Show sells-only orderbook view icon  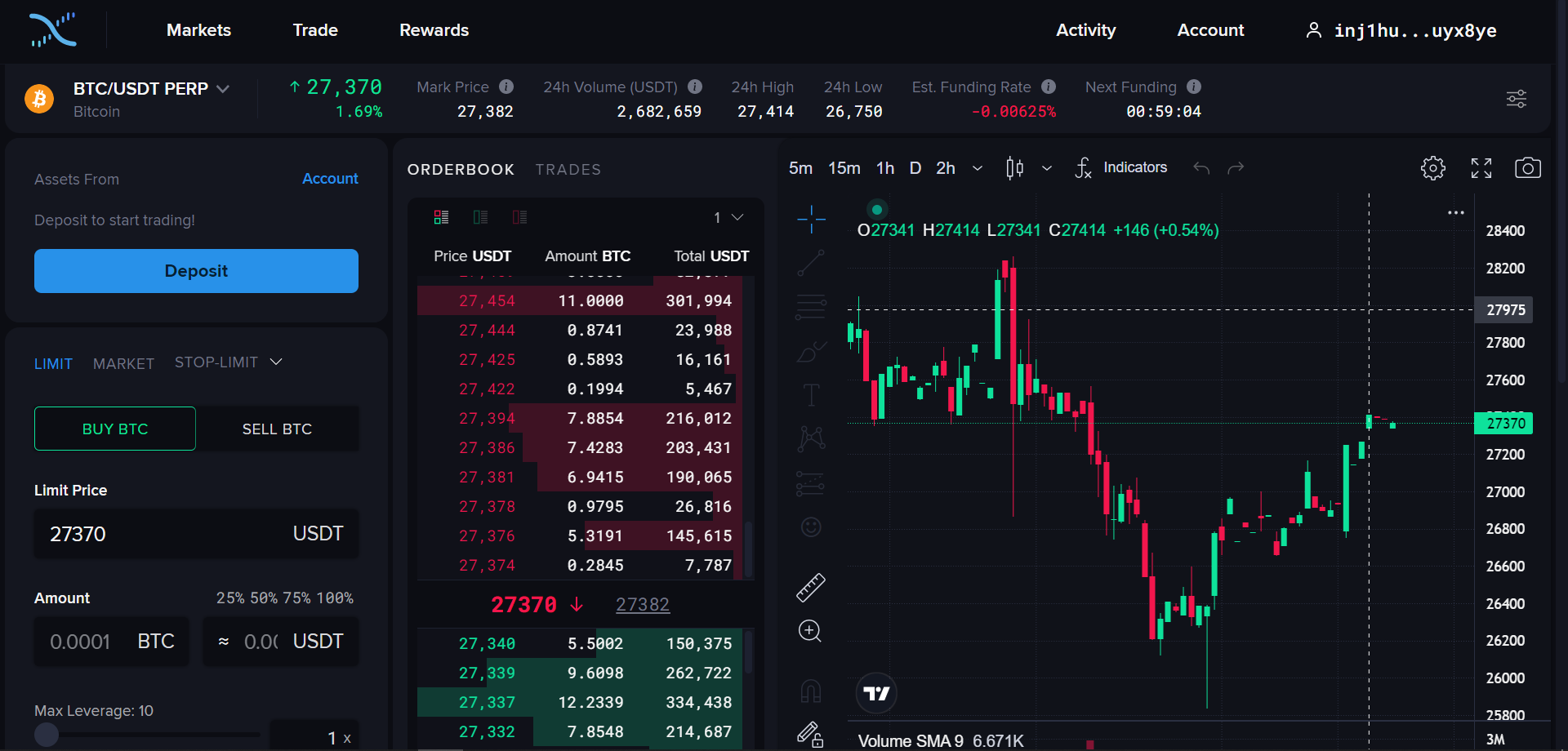click(519, 217)
